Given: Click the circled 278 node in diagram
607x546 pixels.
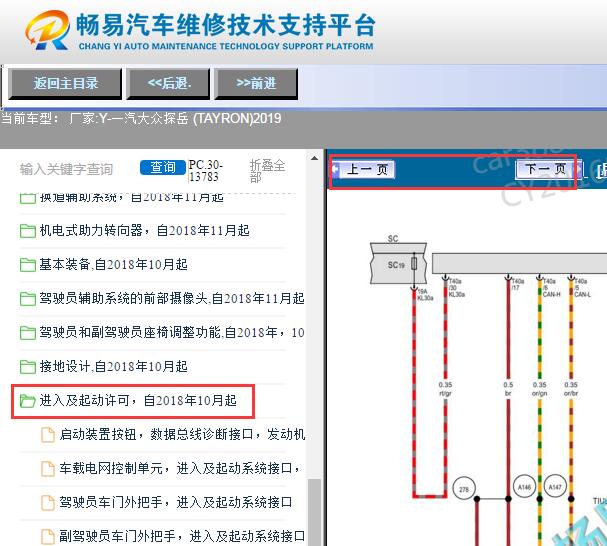Looking at the screenshot, I should [x=464, y=489].
